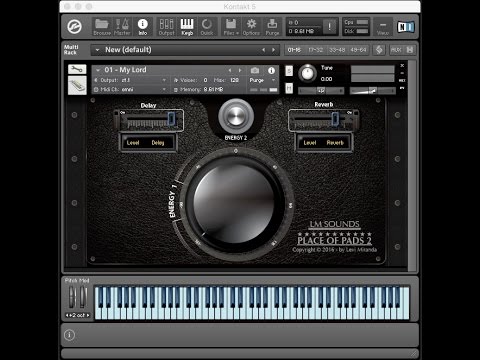Open the Options dialog

(251, 27)
